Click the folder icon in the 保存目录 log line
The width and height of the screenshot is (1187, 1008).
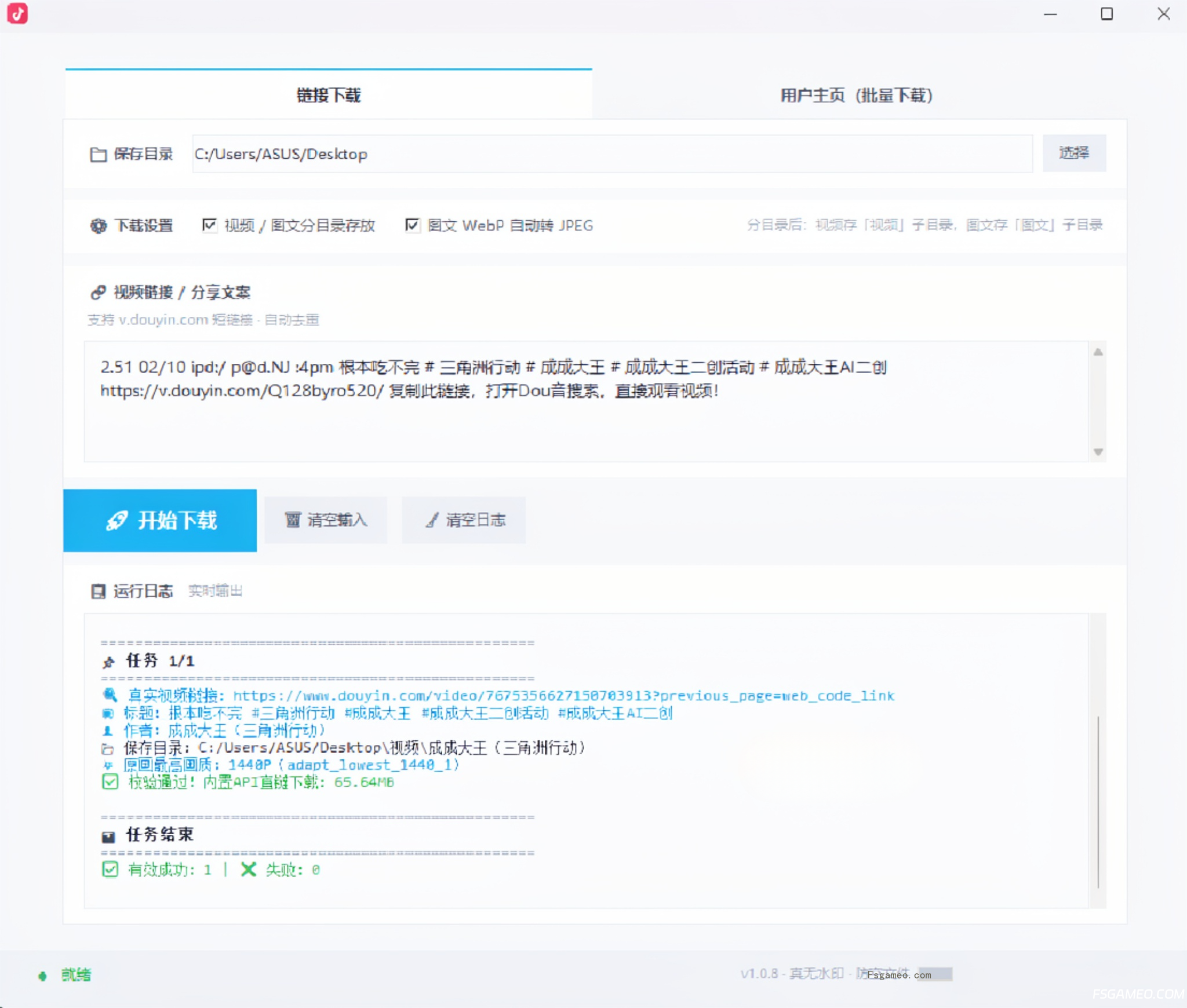tap(108, 748)
